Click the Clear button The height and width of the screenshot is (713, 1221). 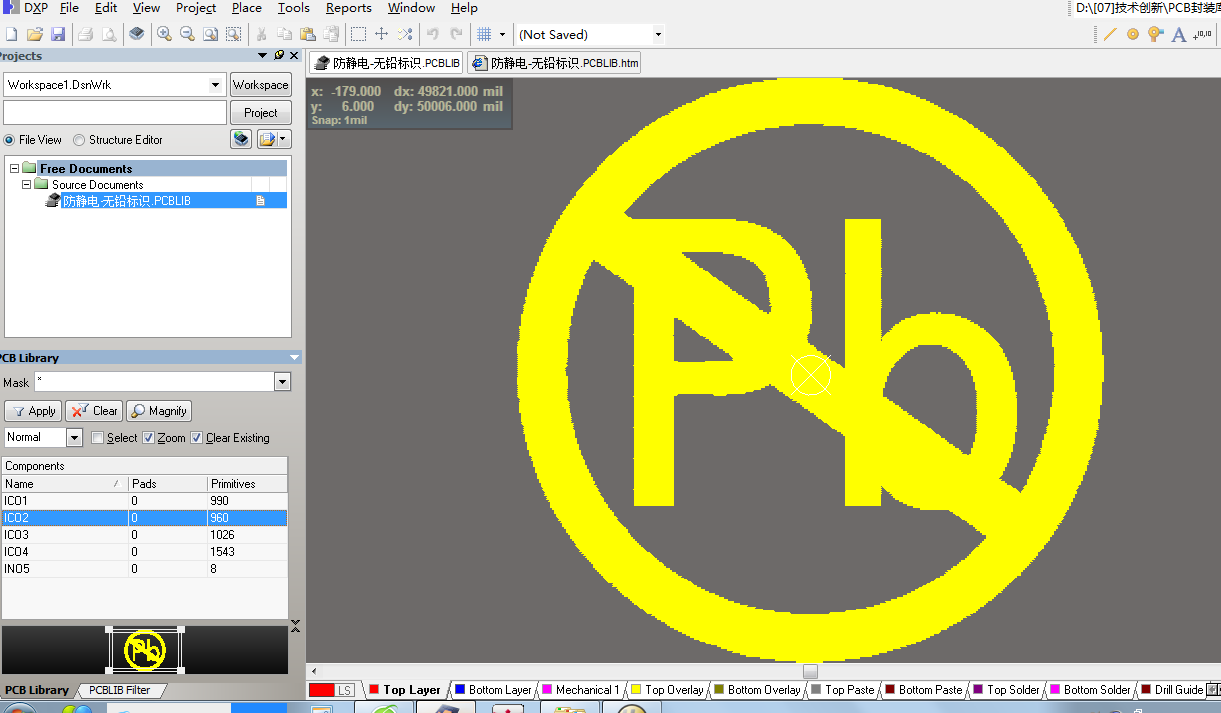pos(94,411)
